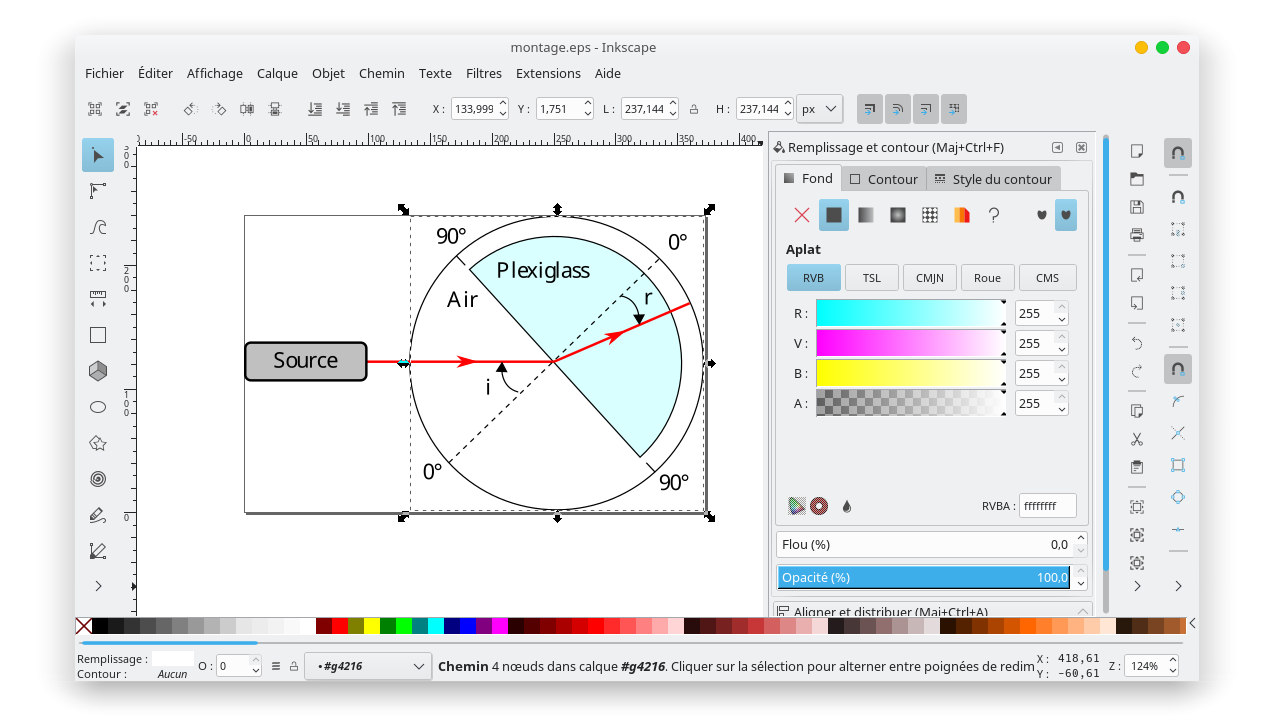Select the flat color fill mode
The image size is (1274, 724).
(833, 215)
